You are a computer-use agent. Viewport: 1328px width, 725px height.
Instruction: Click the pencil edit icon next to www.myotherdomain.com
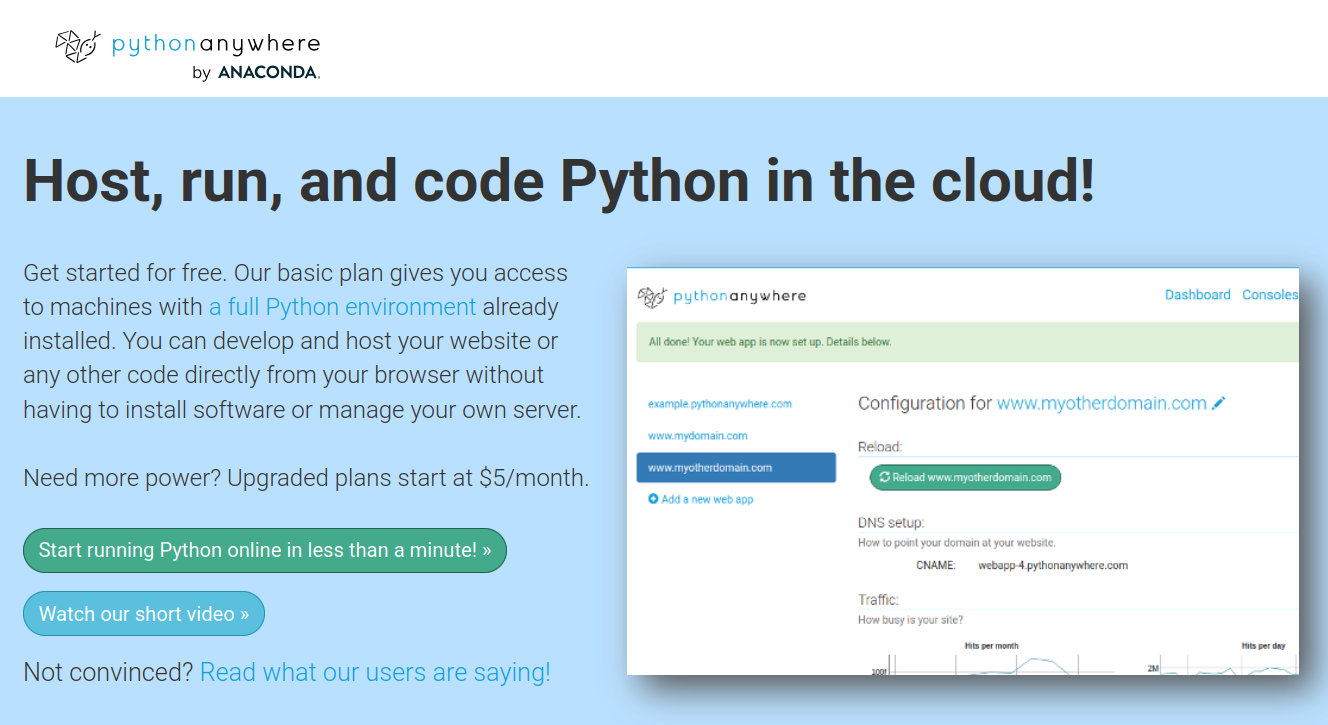point(1218,402)
